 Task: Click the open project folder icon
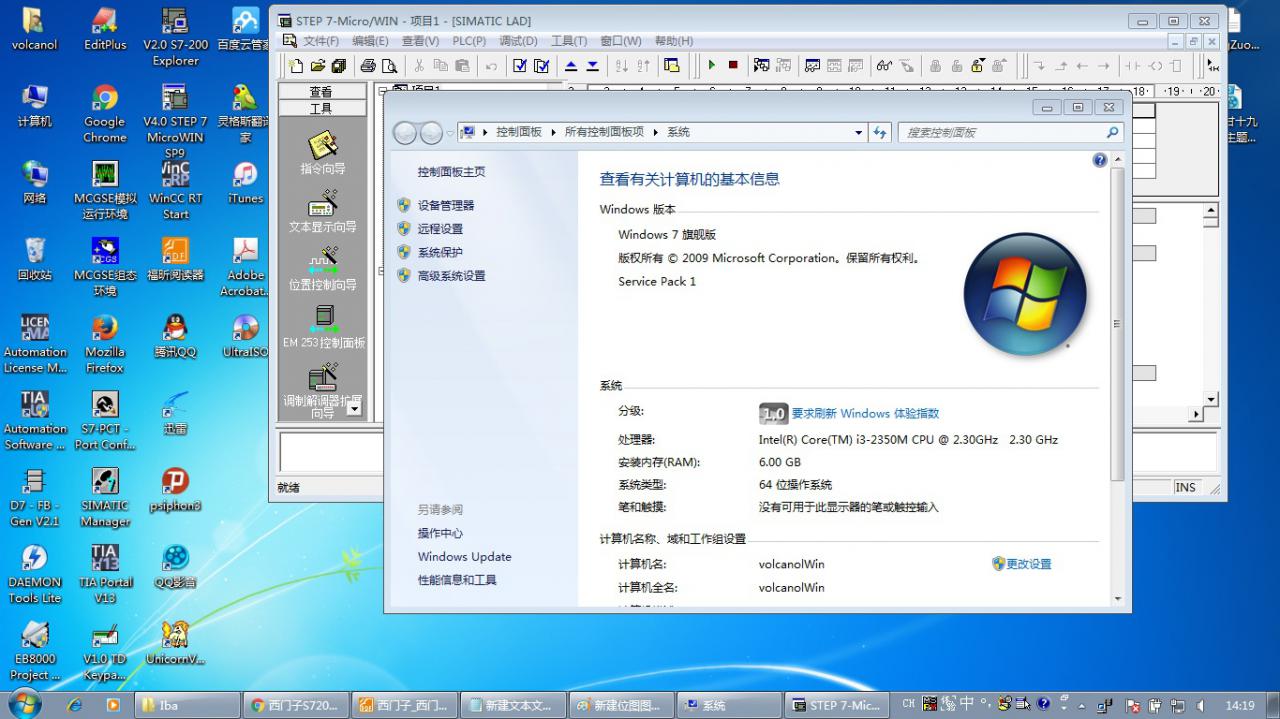[x=317, y=65]
